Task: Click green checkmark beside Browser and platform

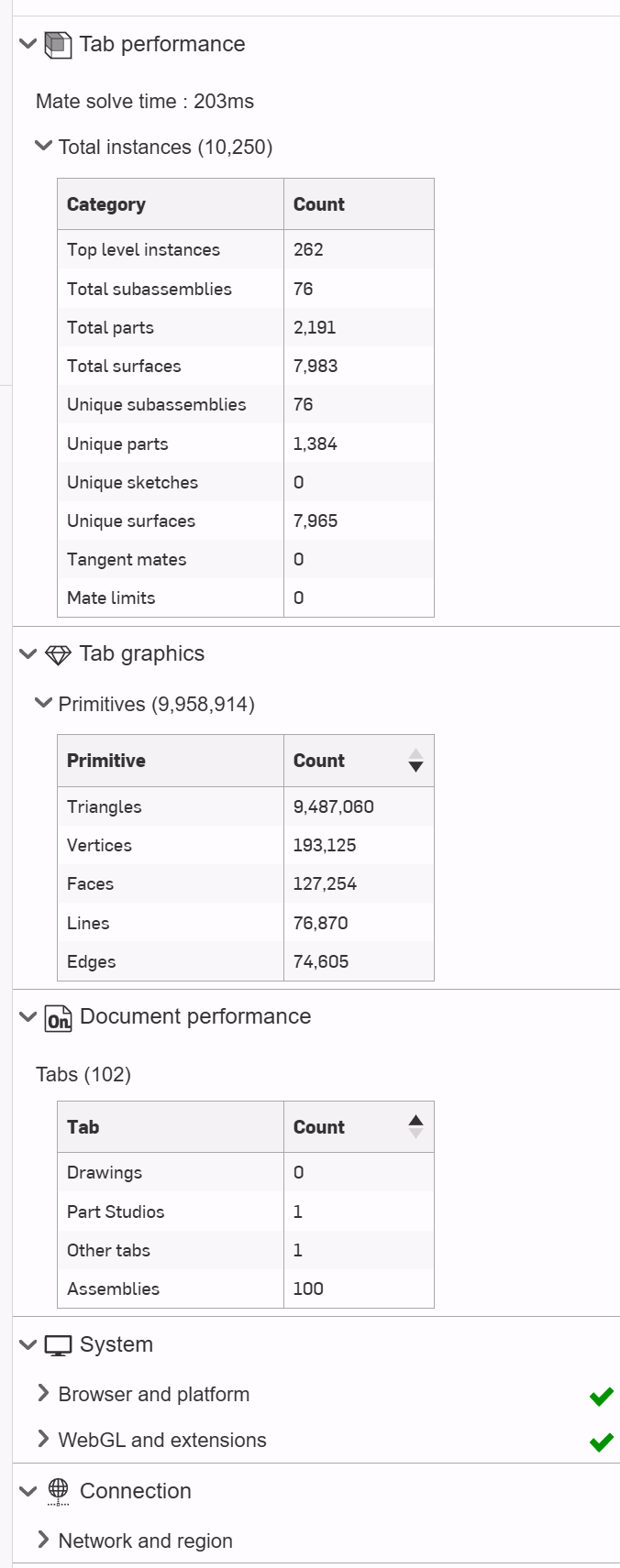Action: point(601,1396)
